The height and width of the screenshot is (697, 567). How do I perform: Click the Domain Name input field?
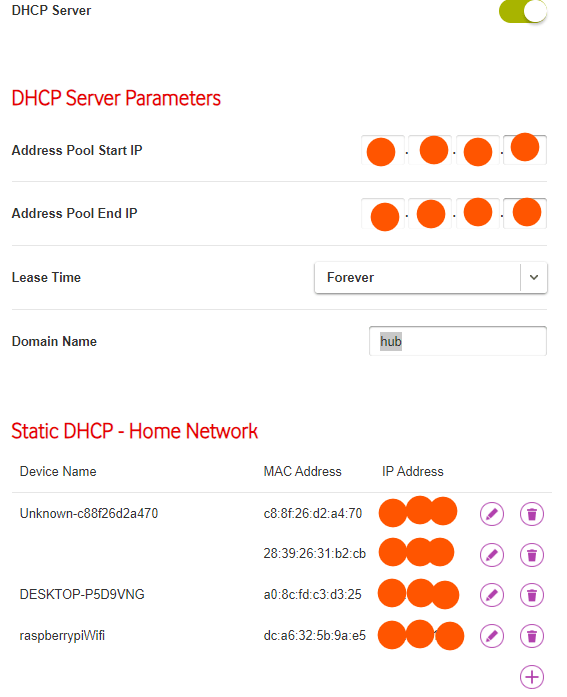point(458,341)
